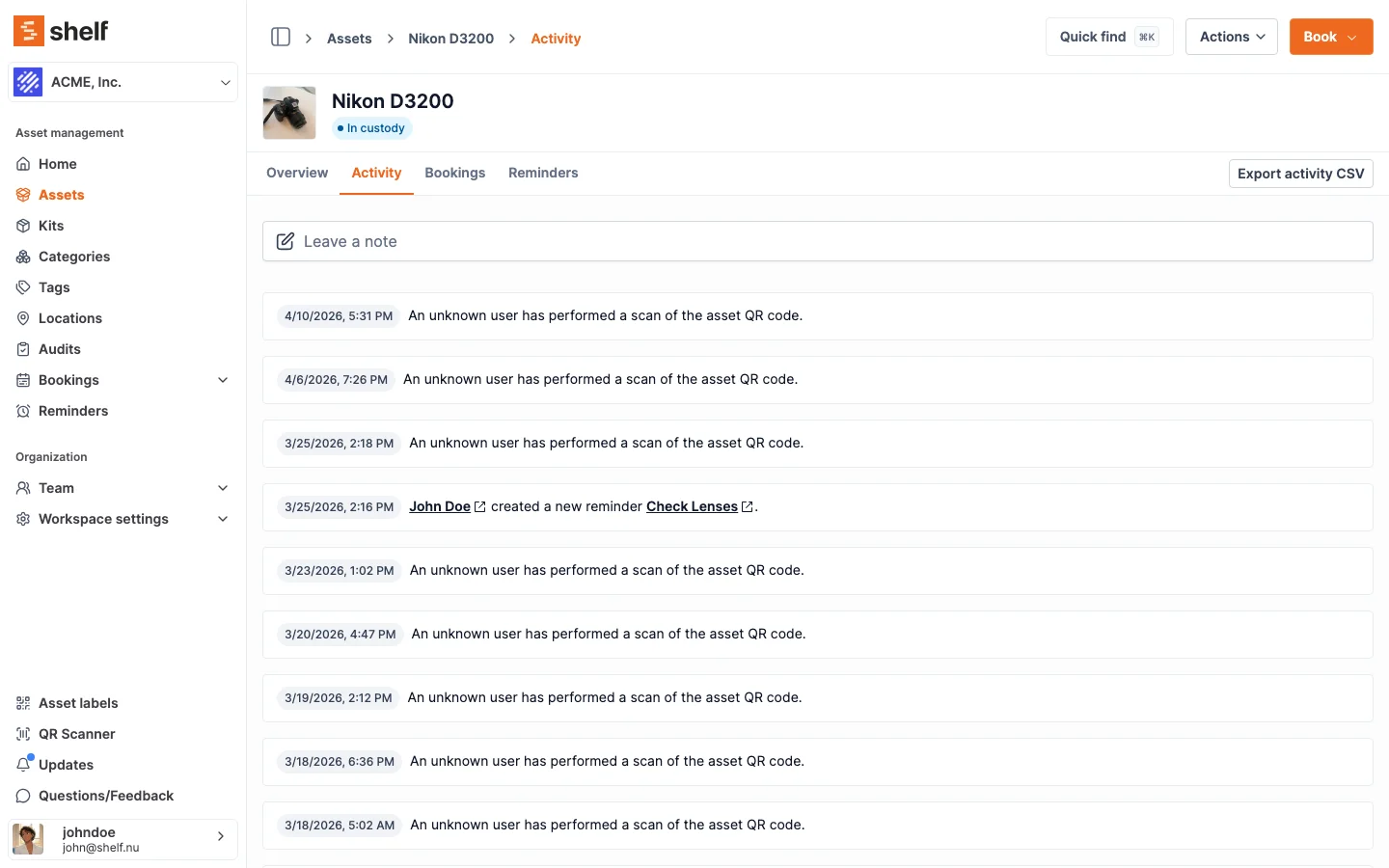The image size is (1389, 868).
Task: Click the Leave a note field
Action: pyautogui.click(x=817, y=241)
